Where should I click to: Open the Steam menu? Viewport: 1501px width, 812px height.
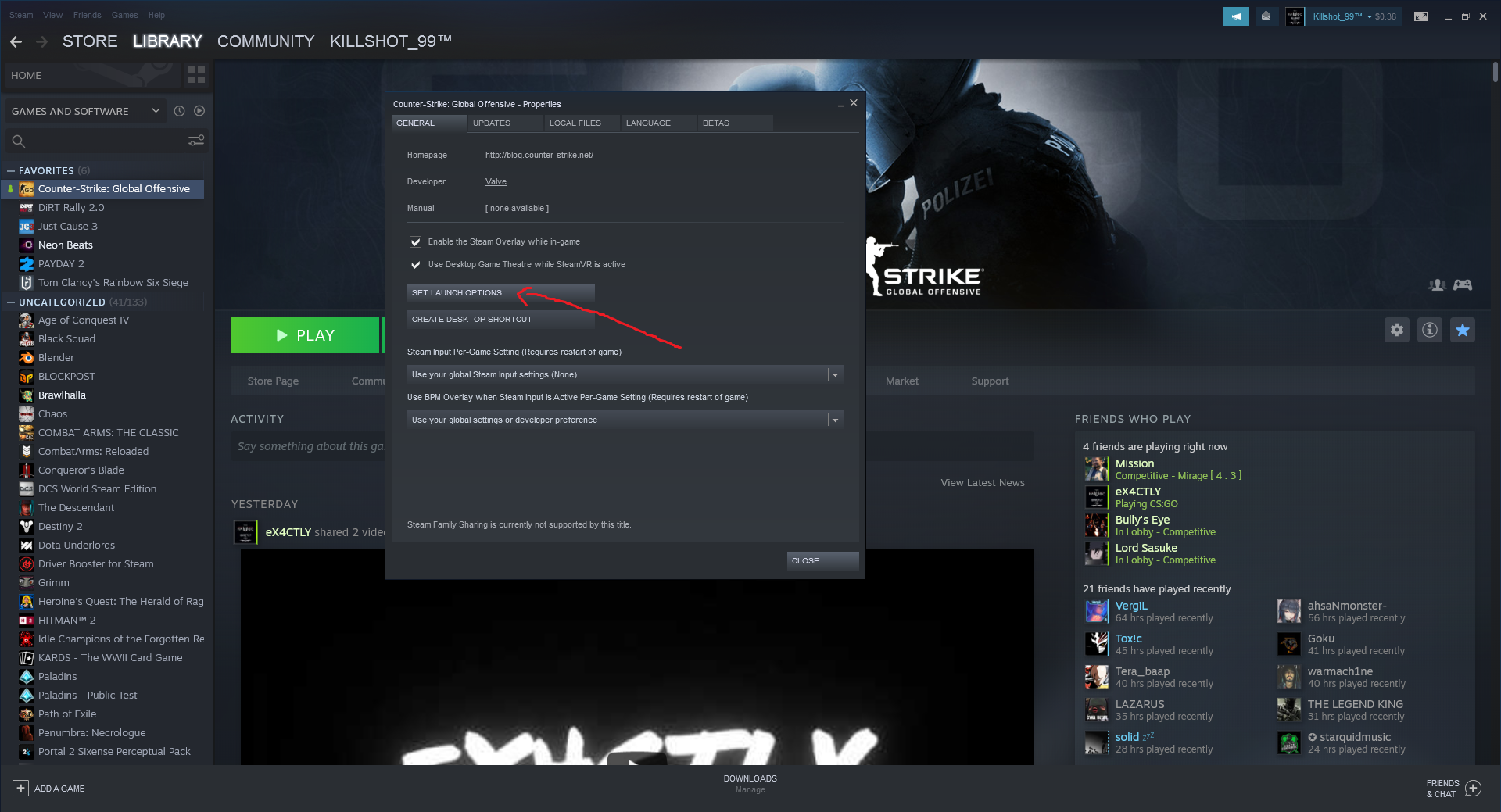pos(21,15)
